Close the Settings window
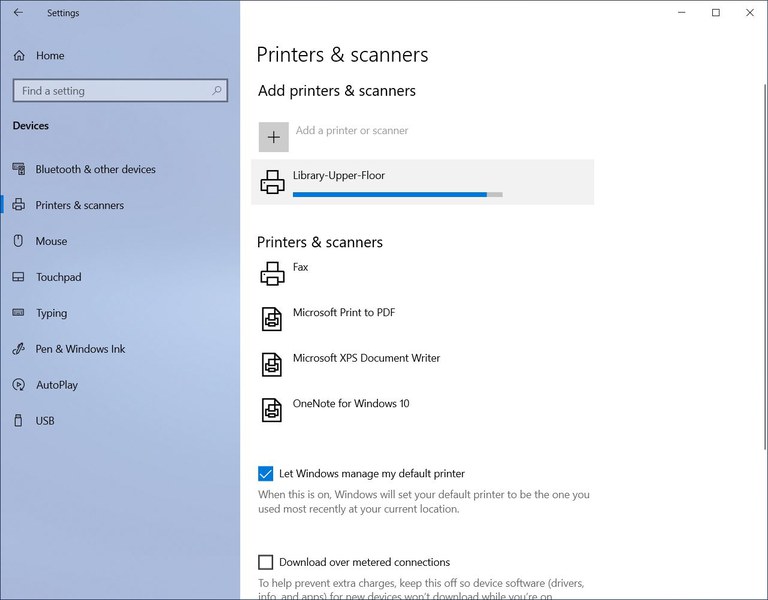 point(750,13)
